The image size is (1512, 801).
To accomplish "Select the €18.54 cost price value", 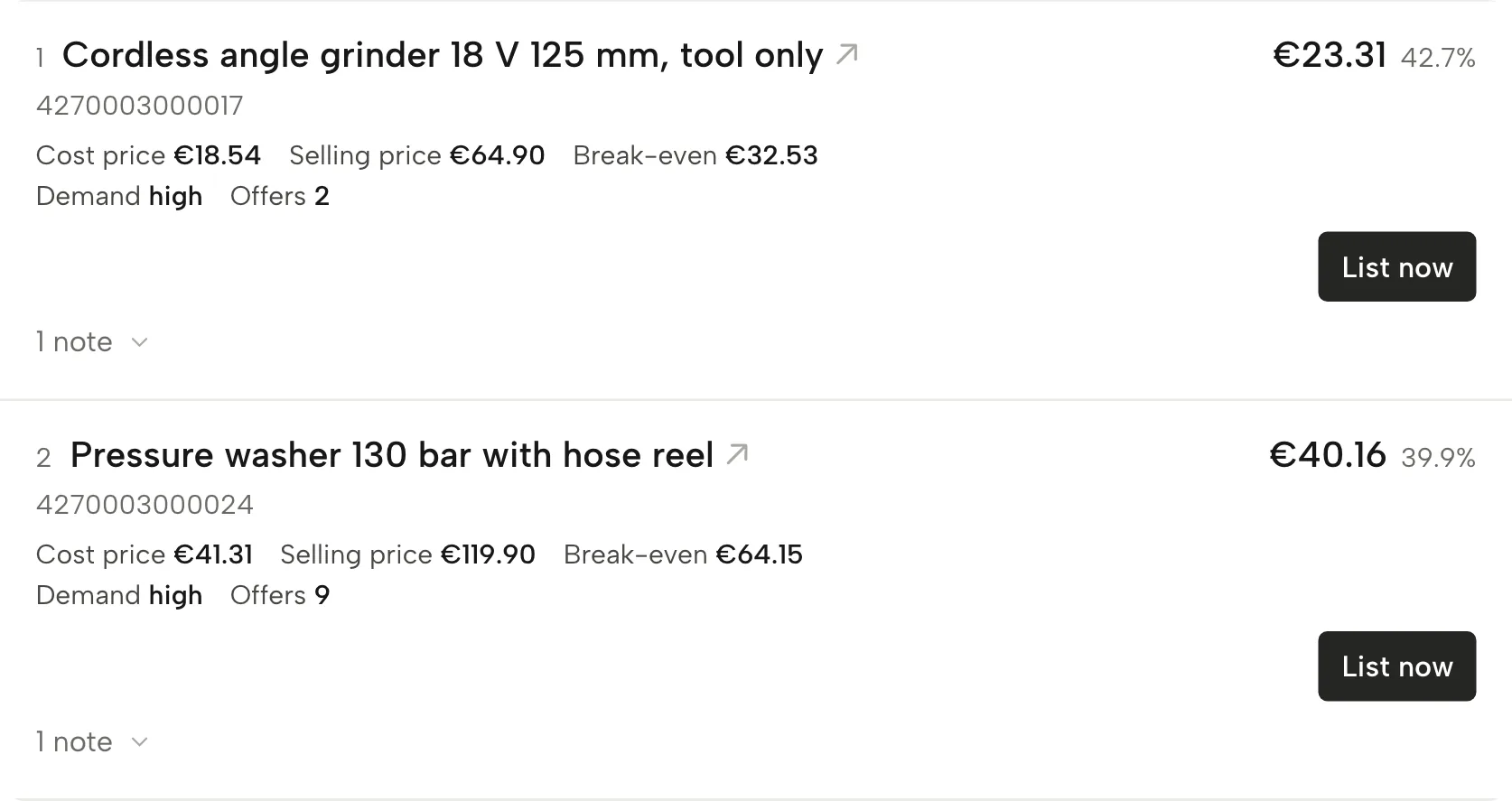I will (x=217, y=155).
